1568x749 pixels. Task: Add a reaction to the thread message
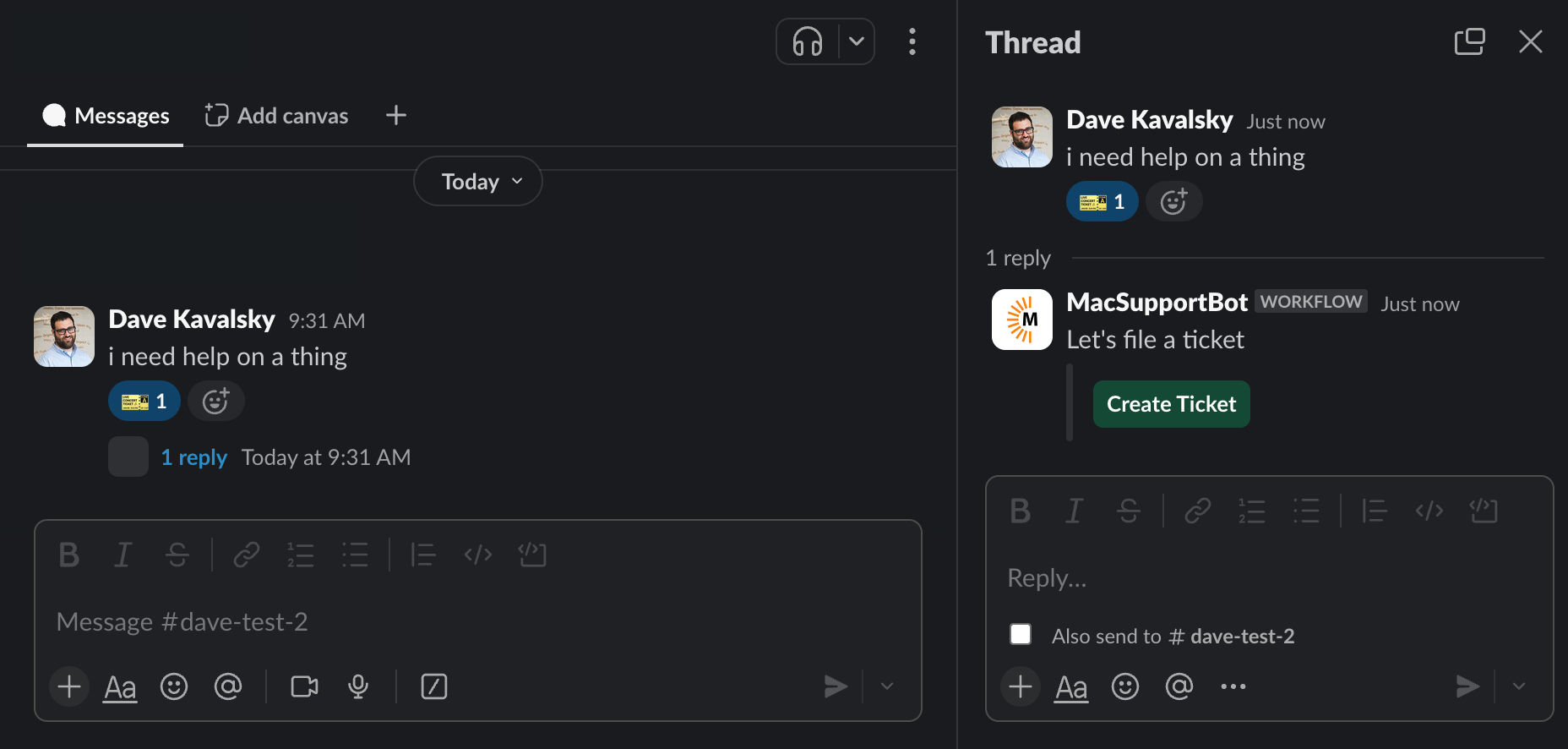click(x=1173, y=202)
